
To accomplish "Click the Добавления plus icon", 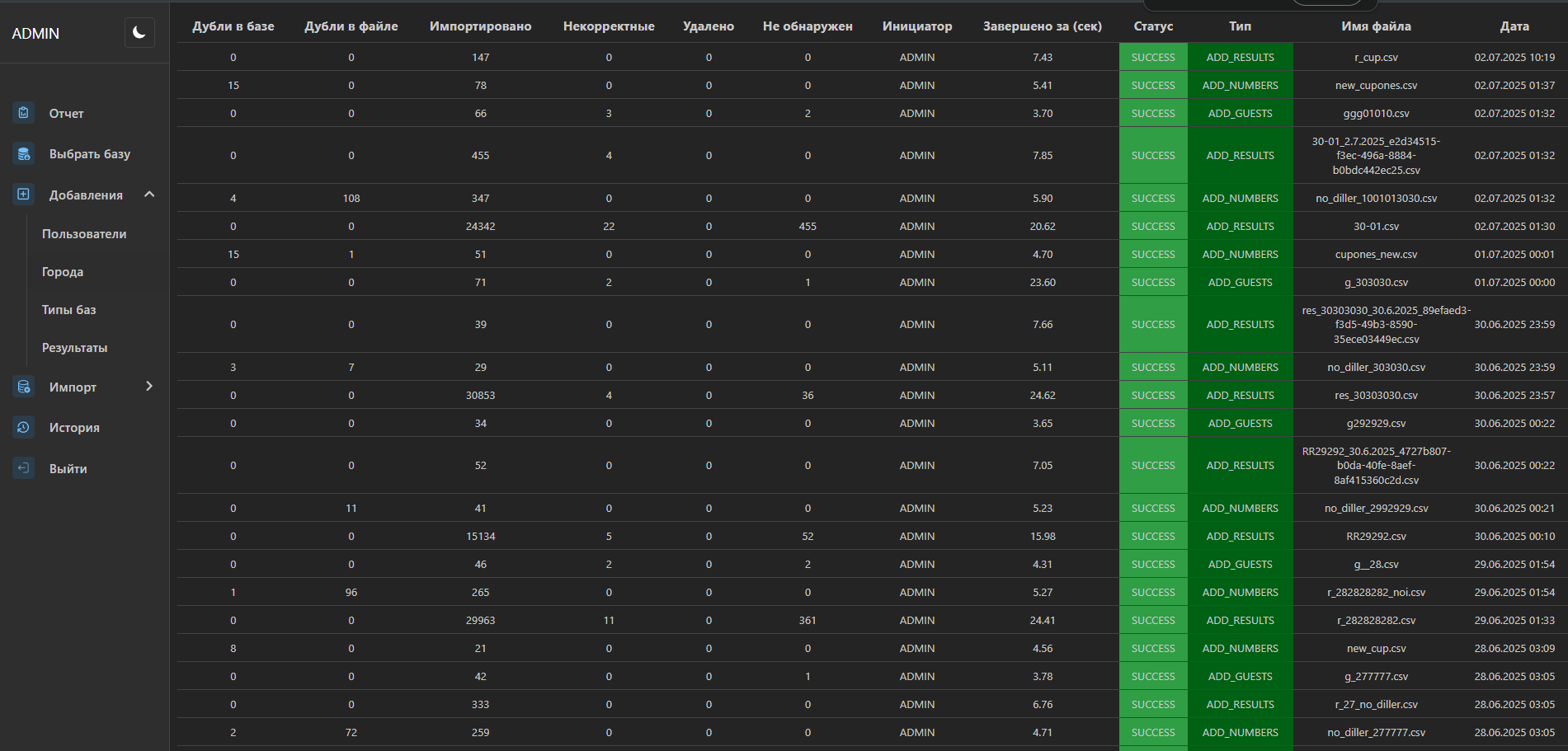I will [x=24, y=195].
